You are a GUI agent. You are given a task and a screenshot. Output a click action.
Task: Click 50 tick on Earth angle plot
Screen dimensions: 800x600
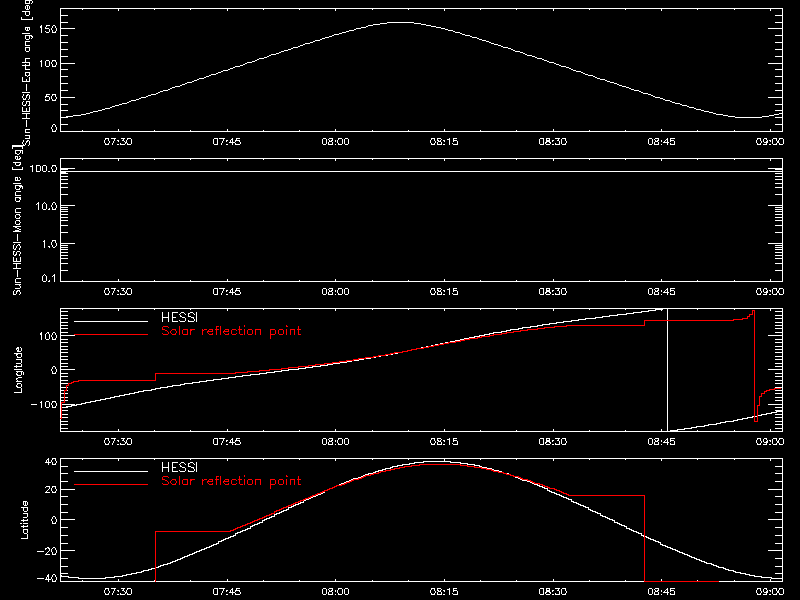(51, 97)
